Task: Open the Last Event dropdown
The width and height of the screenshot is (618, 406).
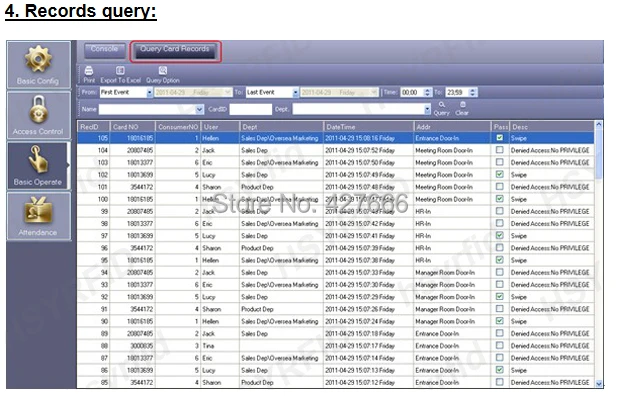Action: point(295,93)
